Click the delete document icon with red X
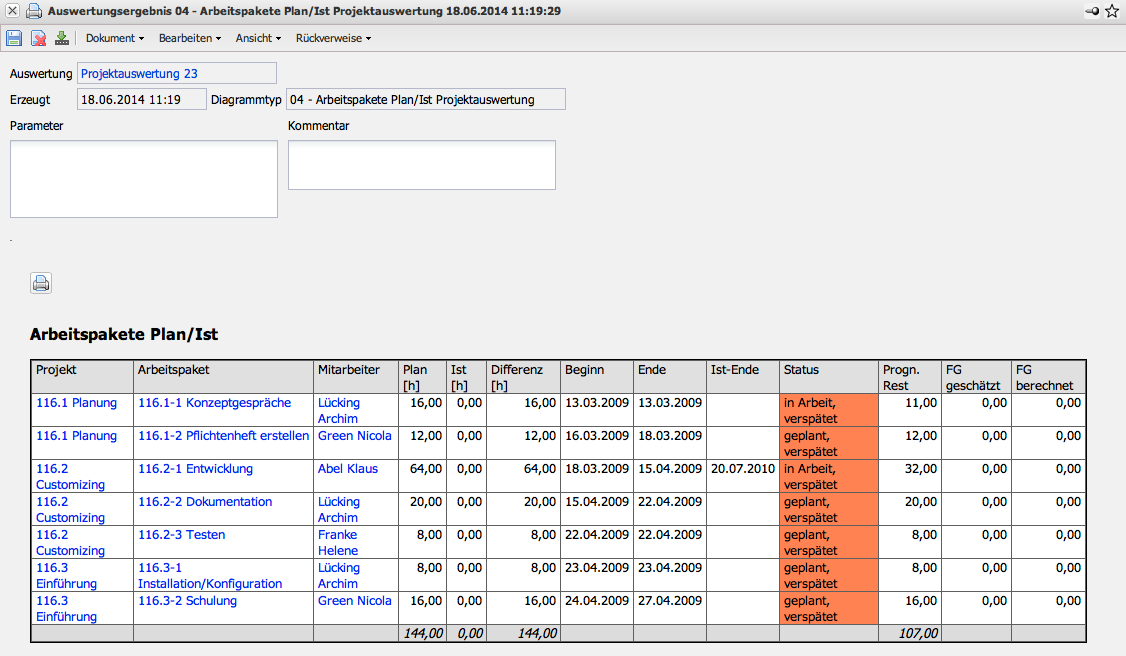 point(38,38)
